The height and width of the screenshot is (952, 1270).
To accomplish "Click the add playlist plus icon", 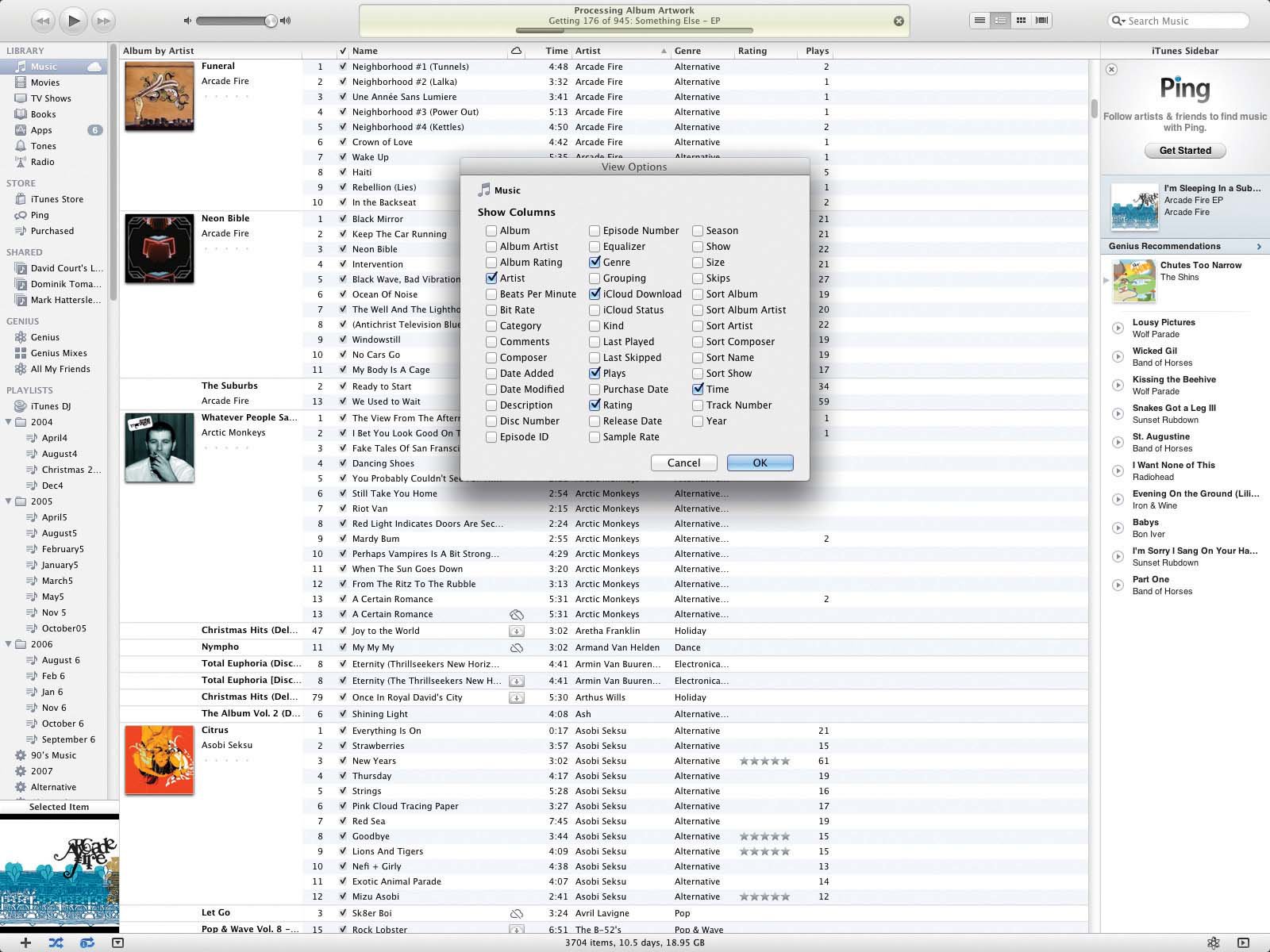I will point(25,942).
